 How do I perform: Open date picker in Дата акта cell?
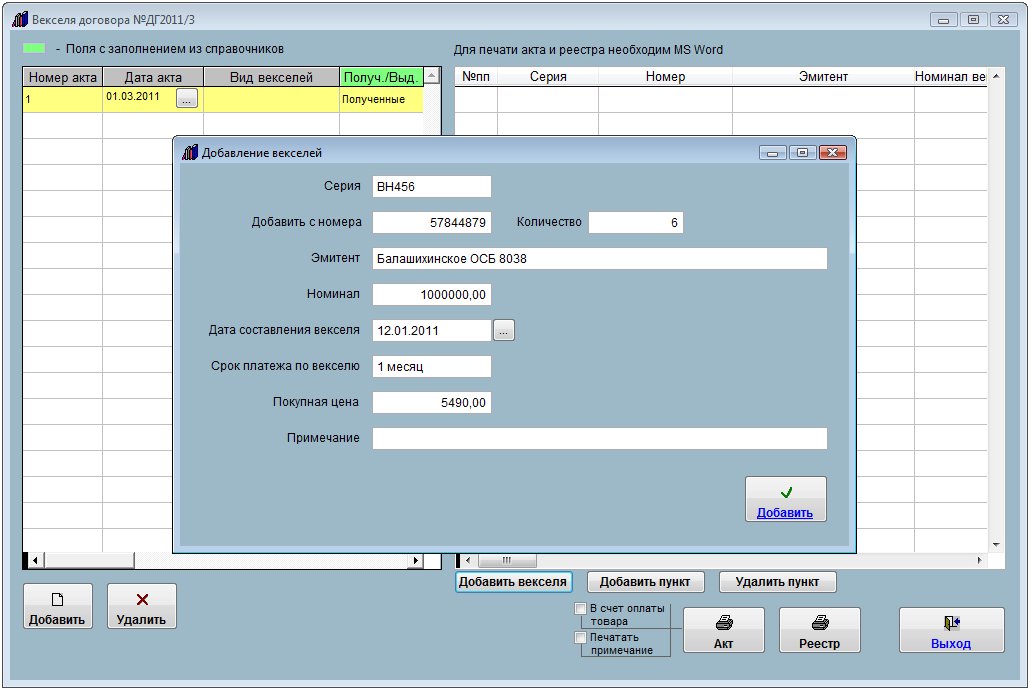[187, 98]
